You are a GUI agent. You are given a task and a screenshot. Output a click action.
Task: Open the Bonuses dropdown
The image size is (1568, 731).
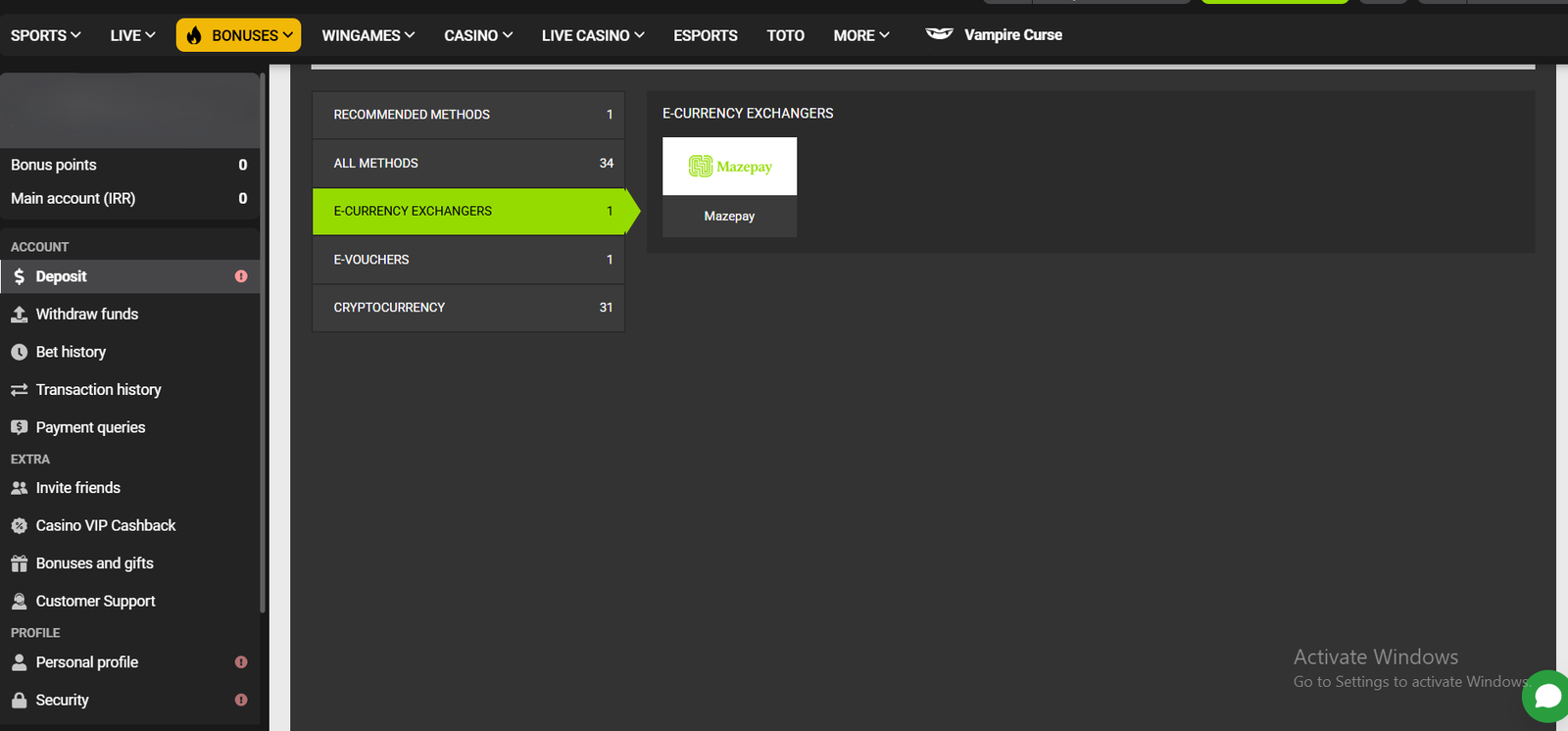(x=239, y=35)
